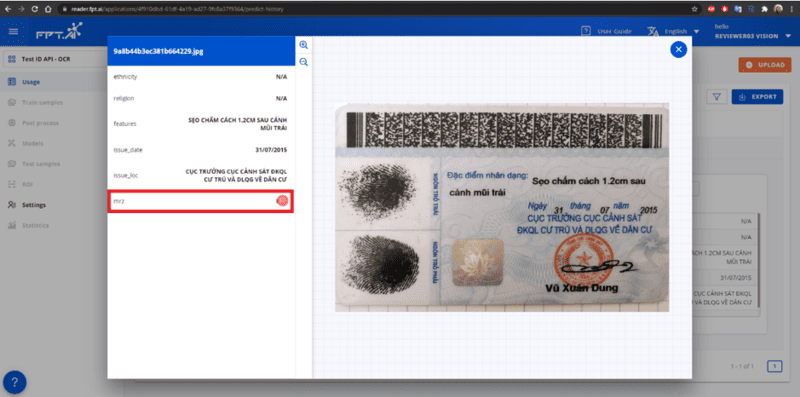The width and height of the screenshot is (800, 397).
Task: Open the User Guide link
Action: tap(614, 32)
